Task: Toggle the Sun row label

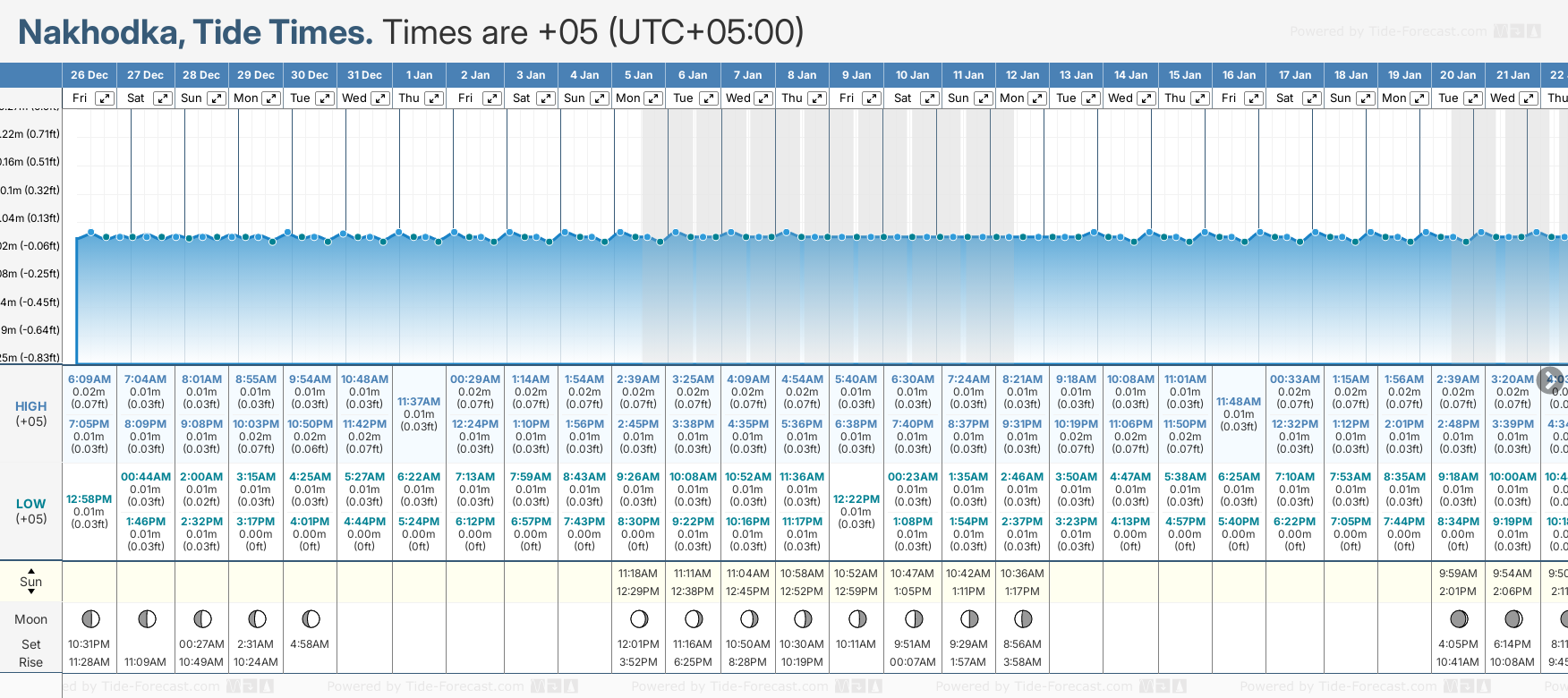Action: coord(31,582)
